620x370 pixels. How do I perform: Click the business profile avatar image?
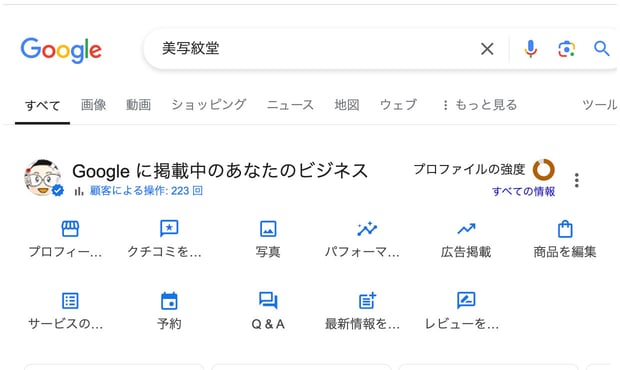coord(43,177)
